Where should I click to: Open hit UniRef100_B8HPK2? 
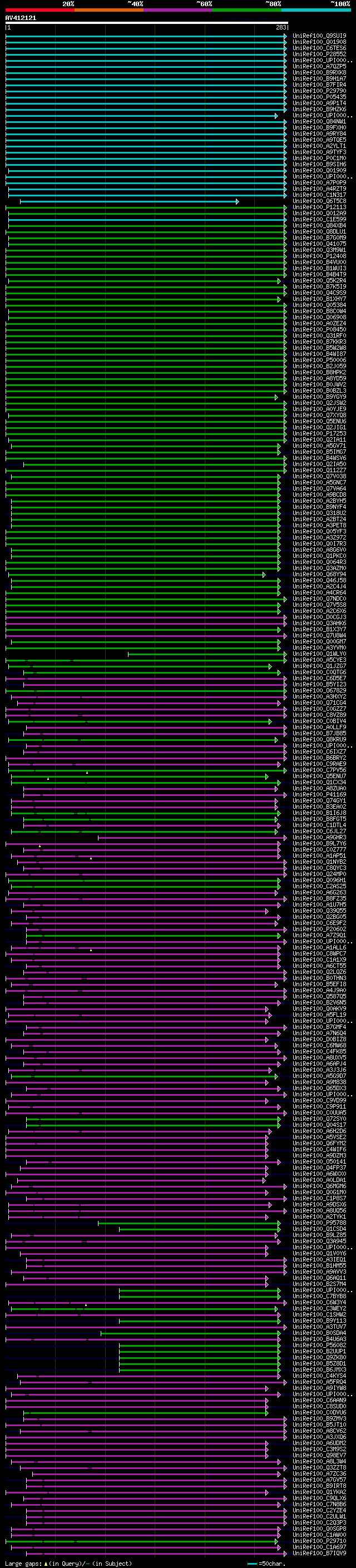coord(319,373)
